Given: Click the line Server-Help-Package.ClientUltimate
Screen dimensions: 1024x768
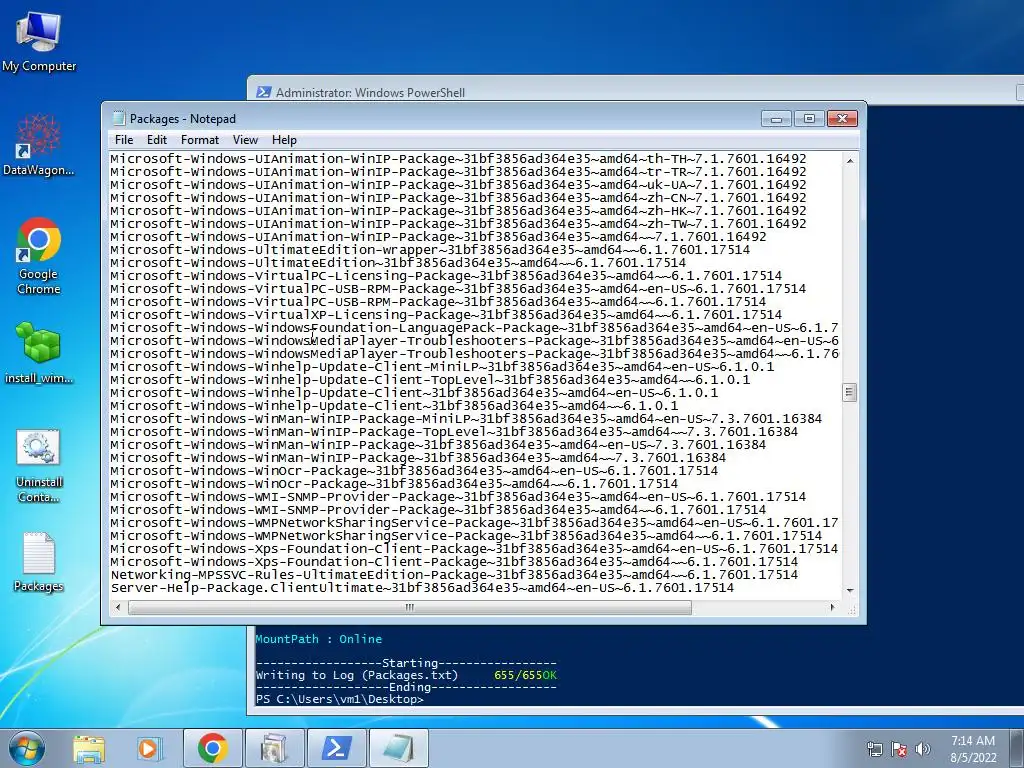Looking at the screenshot, I should point(422,588).
